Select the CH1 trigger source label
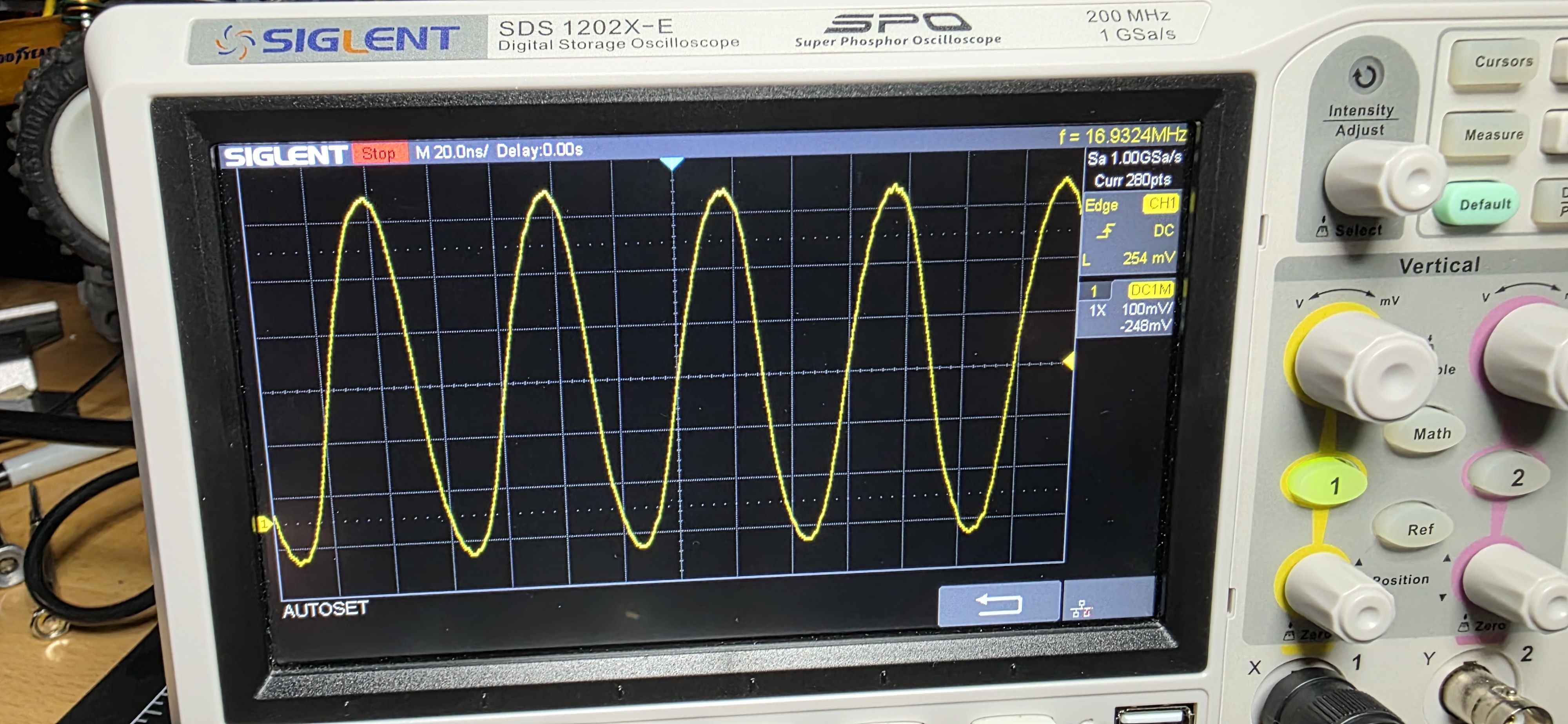The image size is (1568, 724). pyautogui.click(x=1161, y=203)
